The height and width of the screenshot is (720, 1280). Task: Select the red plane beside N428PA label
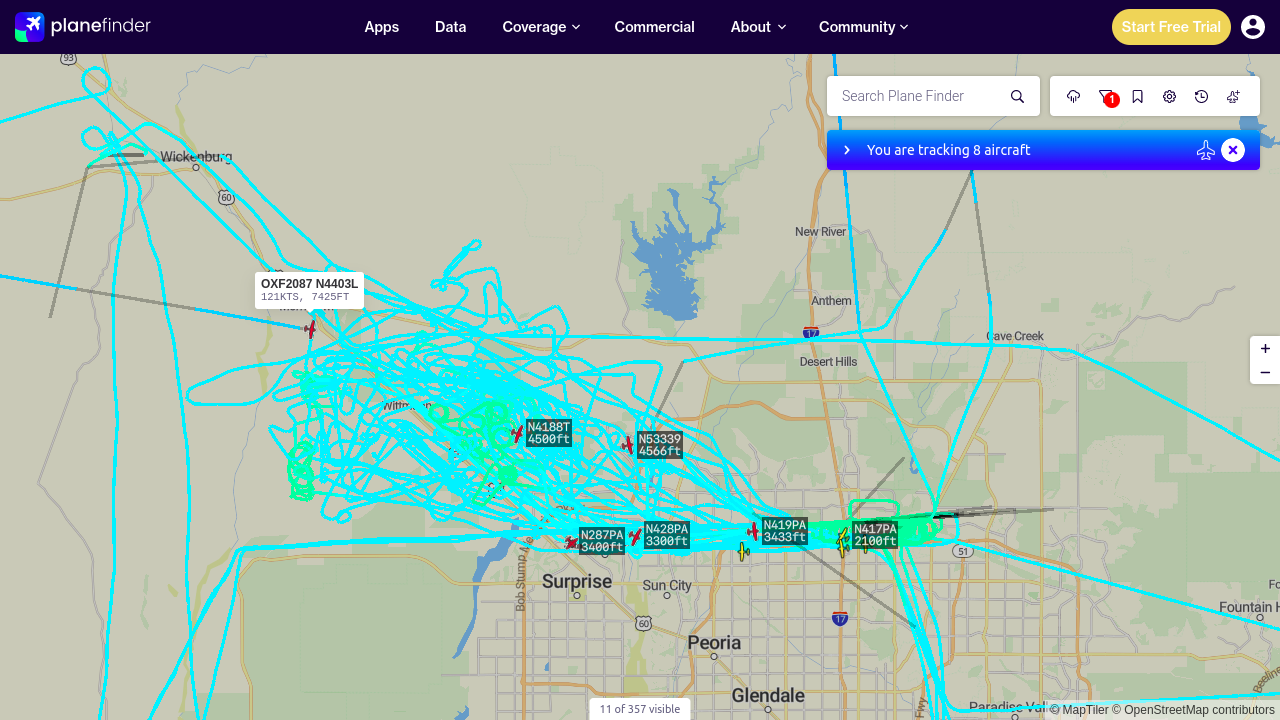tap(635, 537)
